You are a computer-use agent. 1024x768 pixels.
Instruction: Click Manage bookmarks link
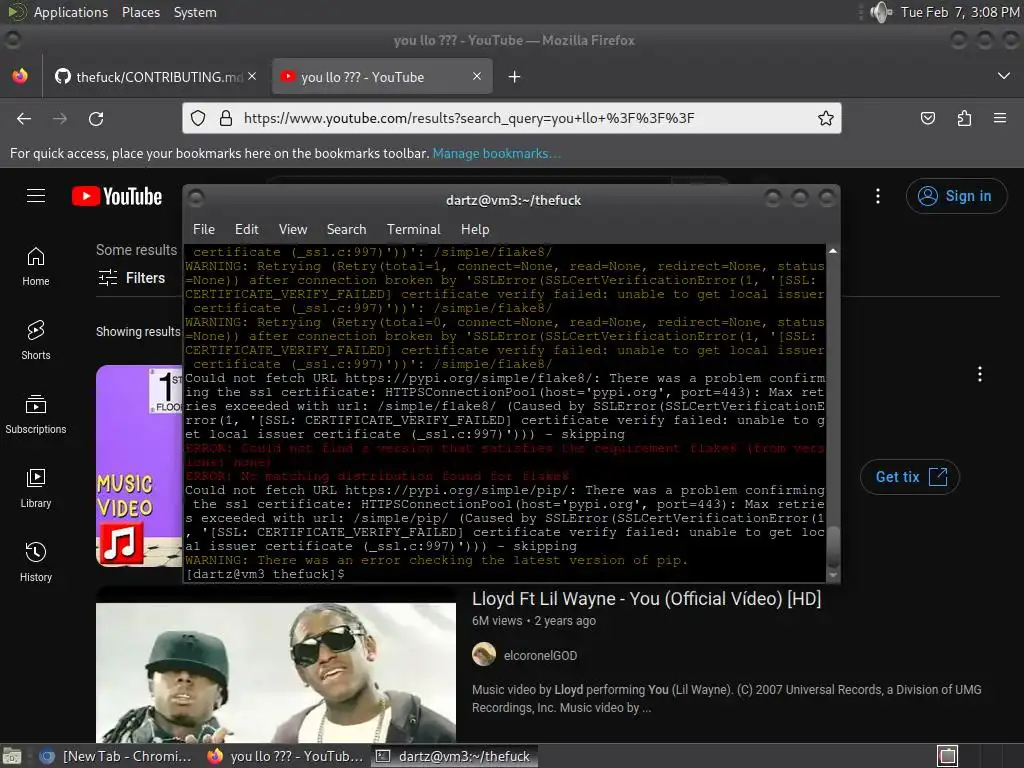point(496,153)
